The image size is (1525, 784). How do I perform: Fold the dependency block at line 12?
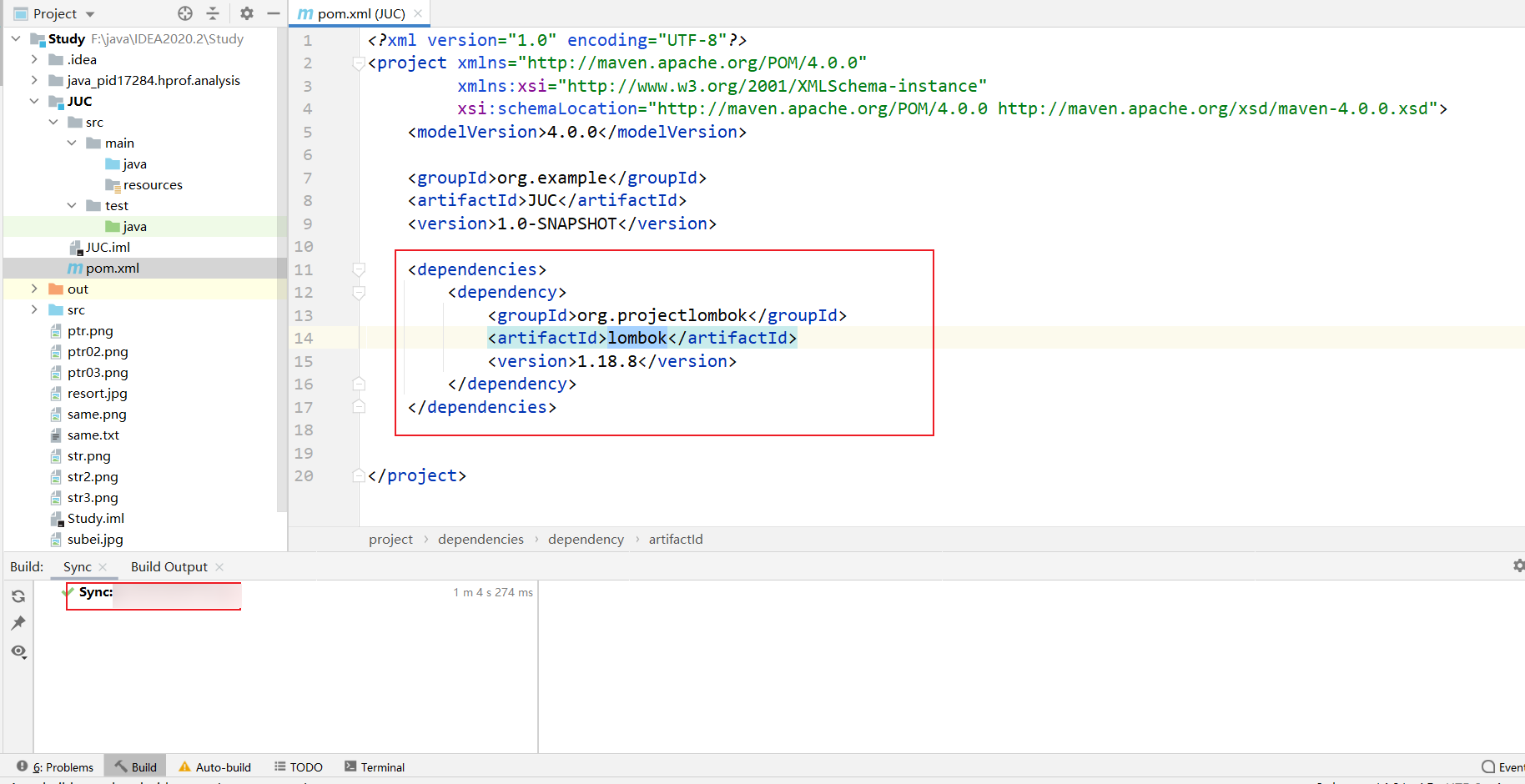pos(359,293)
